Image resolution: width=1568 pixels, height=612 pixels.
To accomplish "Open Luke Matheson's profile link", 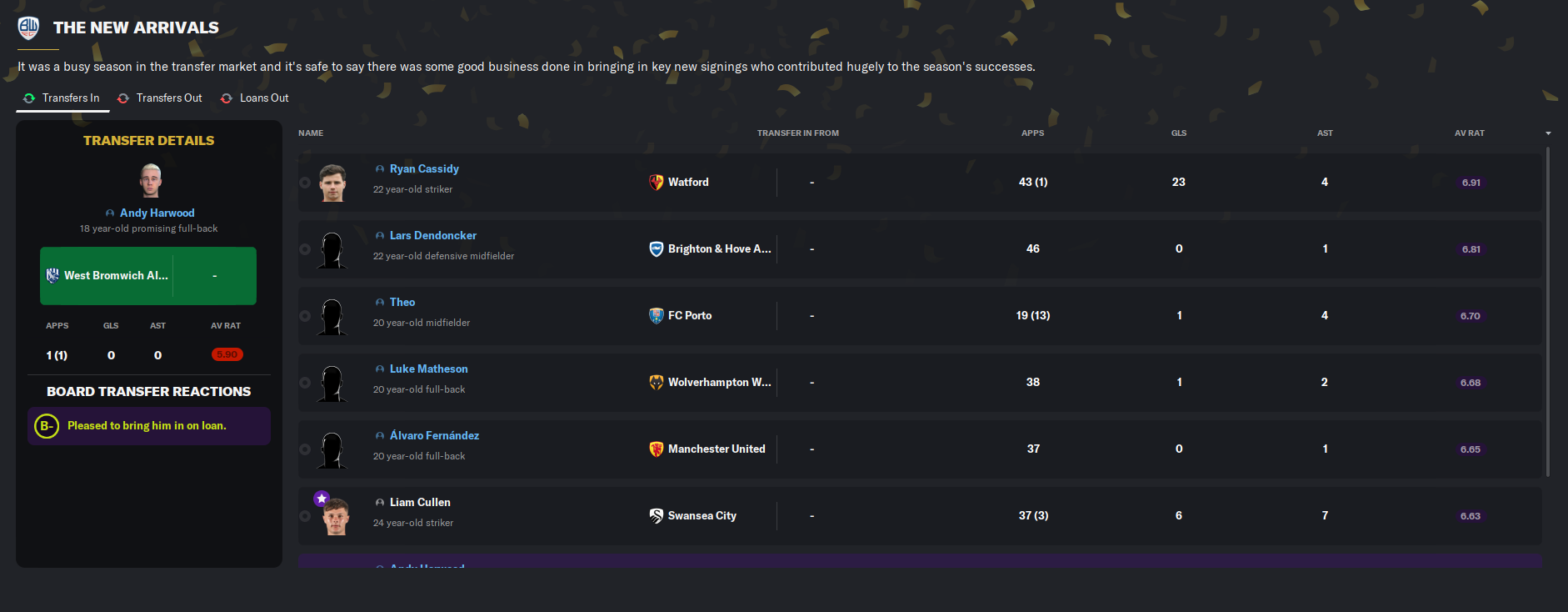I will 428,369.
